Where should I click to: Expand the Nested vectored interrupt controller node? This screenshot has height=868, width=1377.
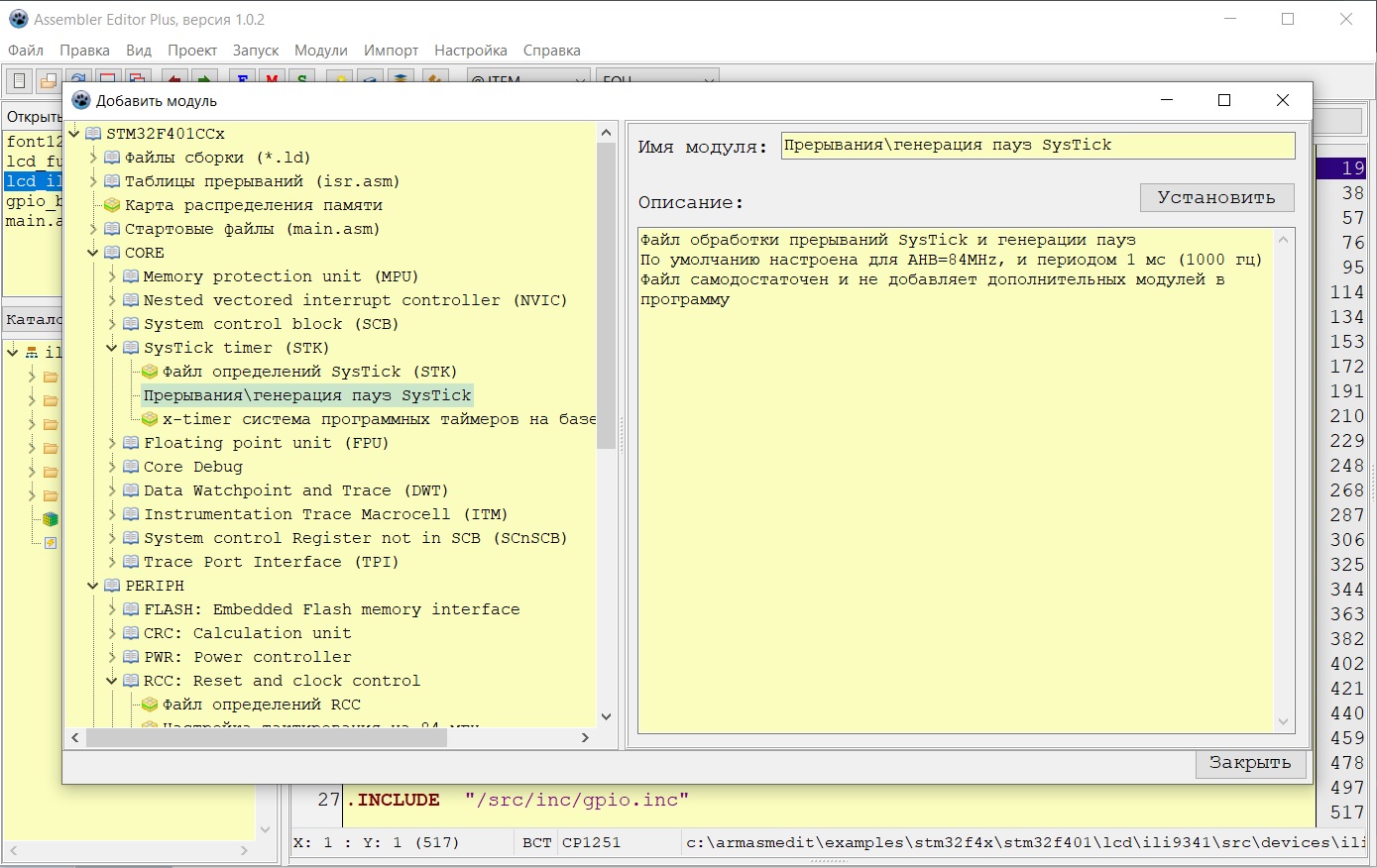(112, 300)
